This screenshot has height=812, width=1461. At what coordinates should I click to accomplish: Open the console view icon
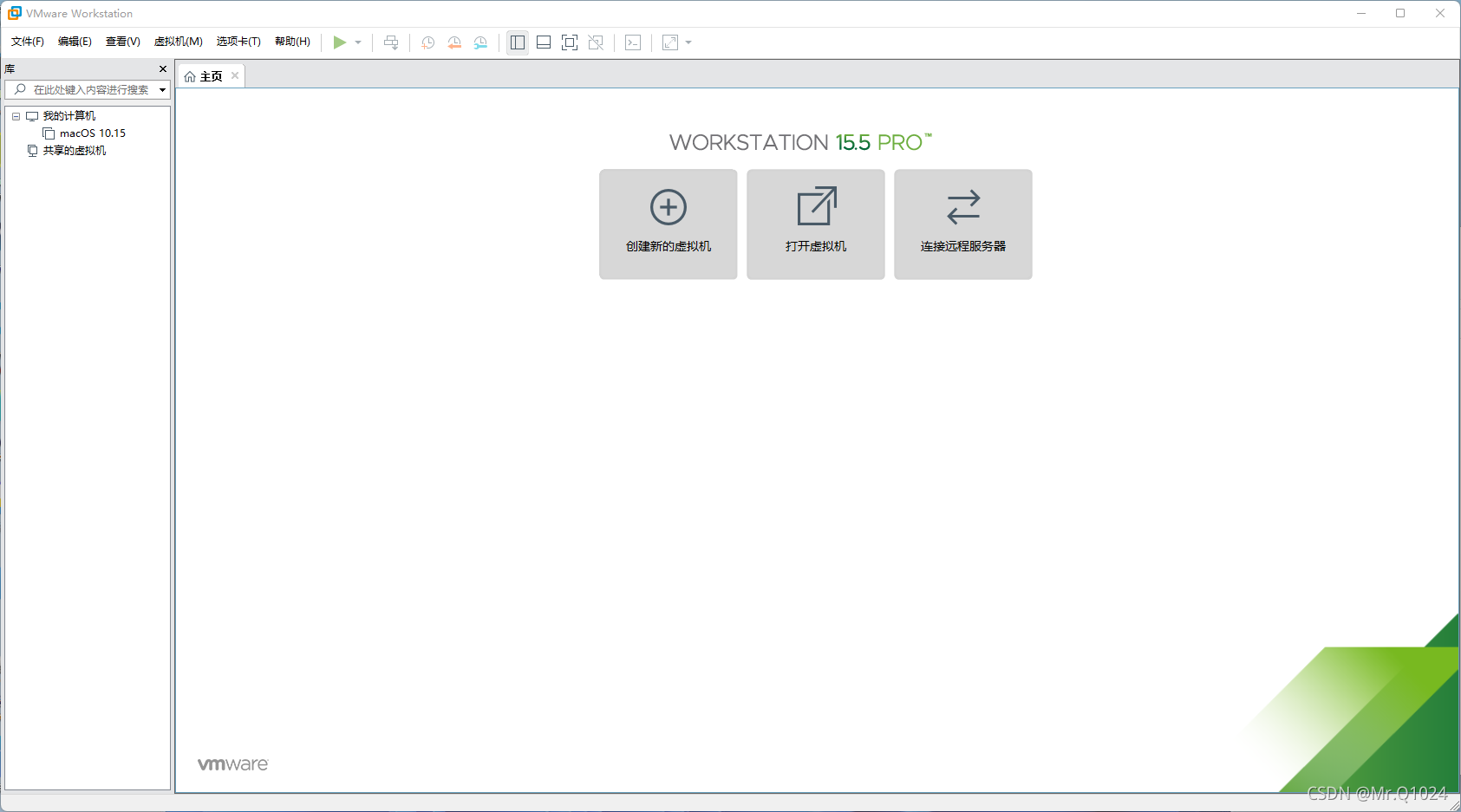tap(633, 42)
